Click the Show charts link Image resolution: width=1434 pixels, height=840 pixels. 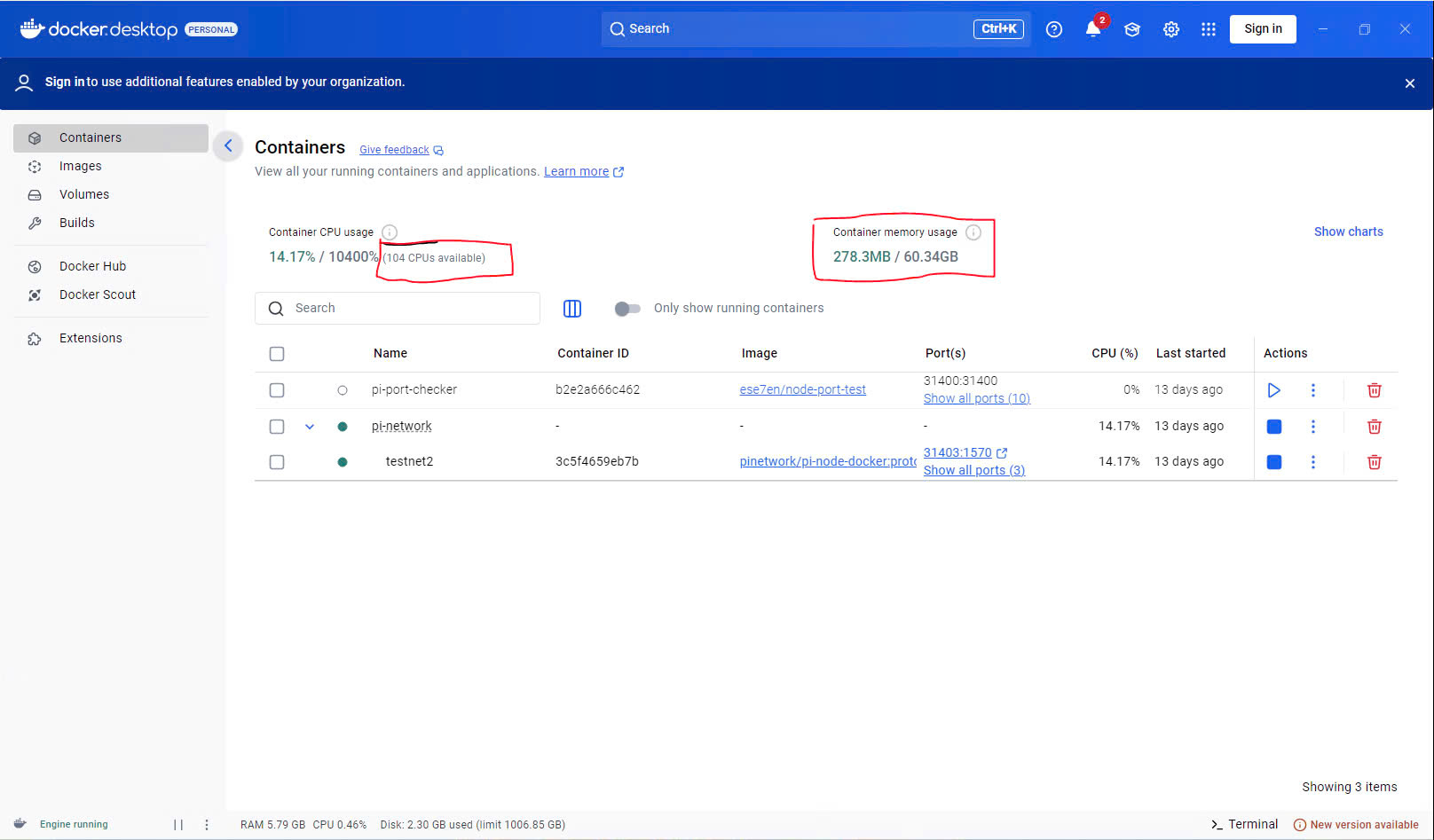[x=1348, y=232]
